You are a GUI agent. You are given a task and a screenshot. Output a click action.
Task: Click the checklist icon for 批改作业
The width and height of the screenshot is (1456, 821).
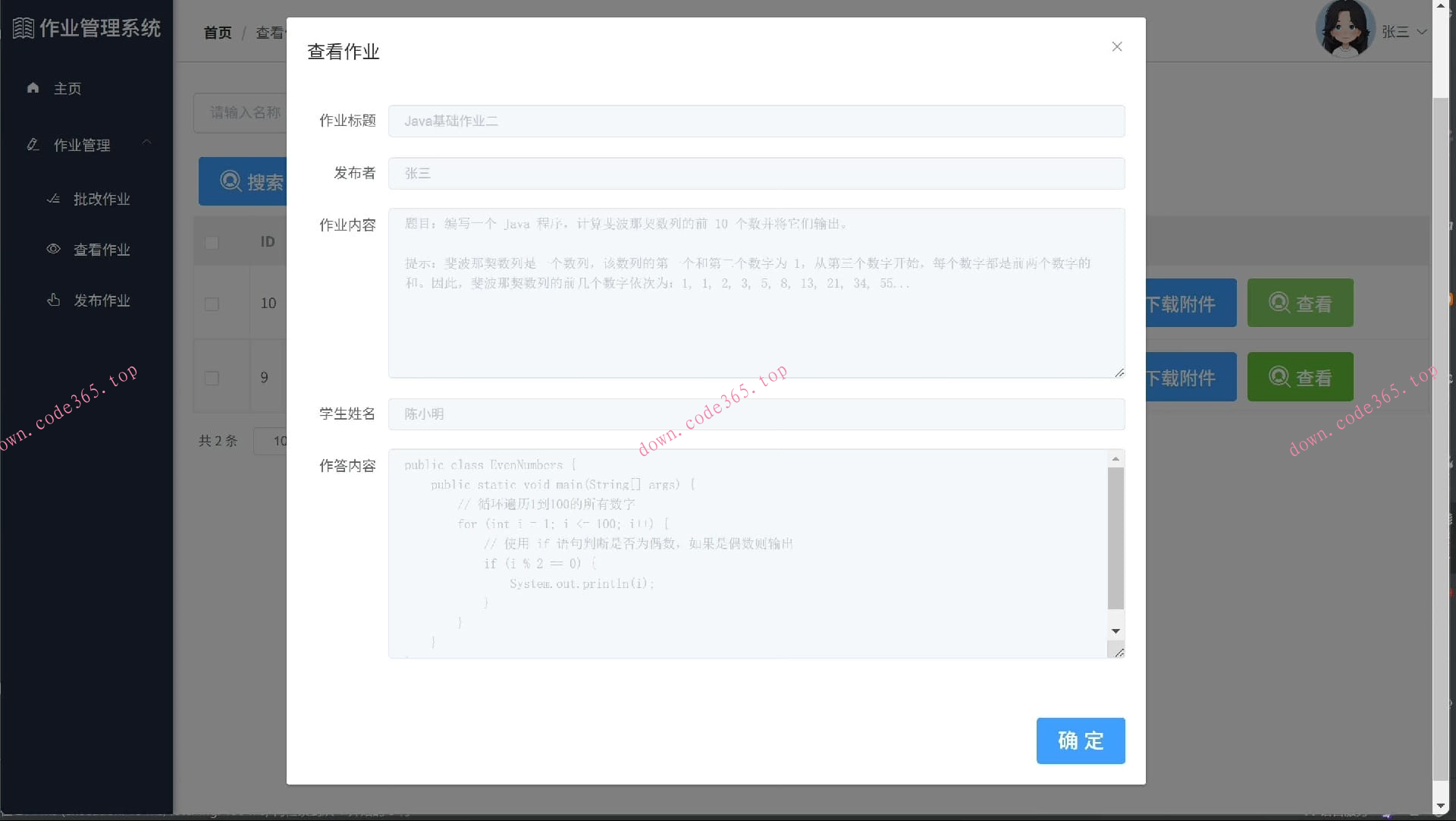(53, 199)
